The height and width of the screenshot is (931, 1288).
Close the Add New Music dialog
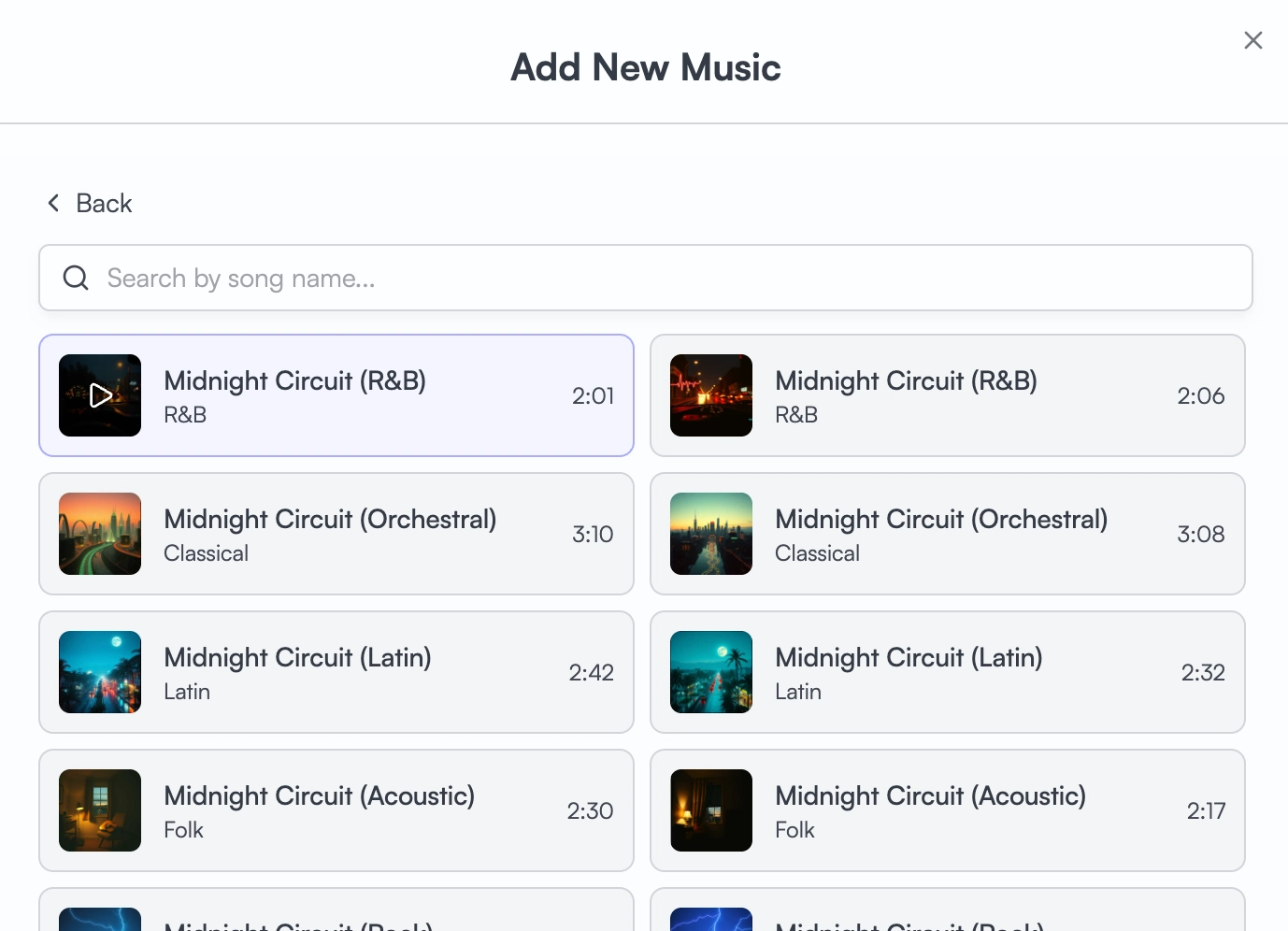[x=1253, y=40]
